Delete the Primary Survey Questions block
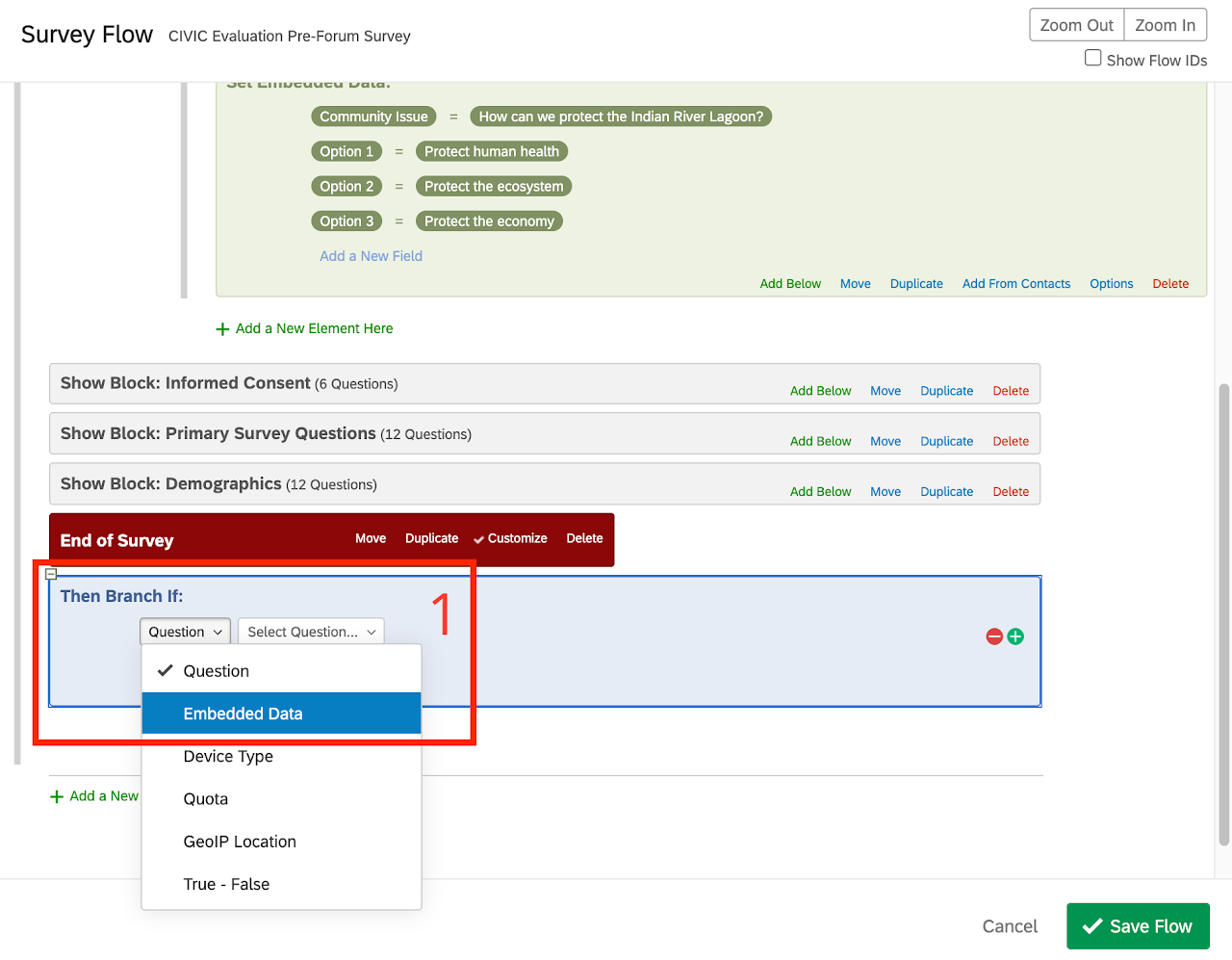Viewport: 1232px width, 960px height. click(x=1011, y=441)
